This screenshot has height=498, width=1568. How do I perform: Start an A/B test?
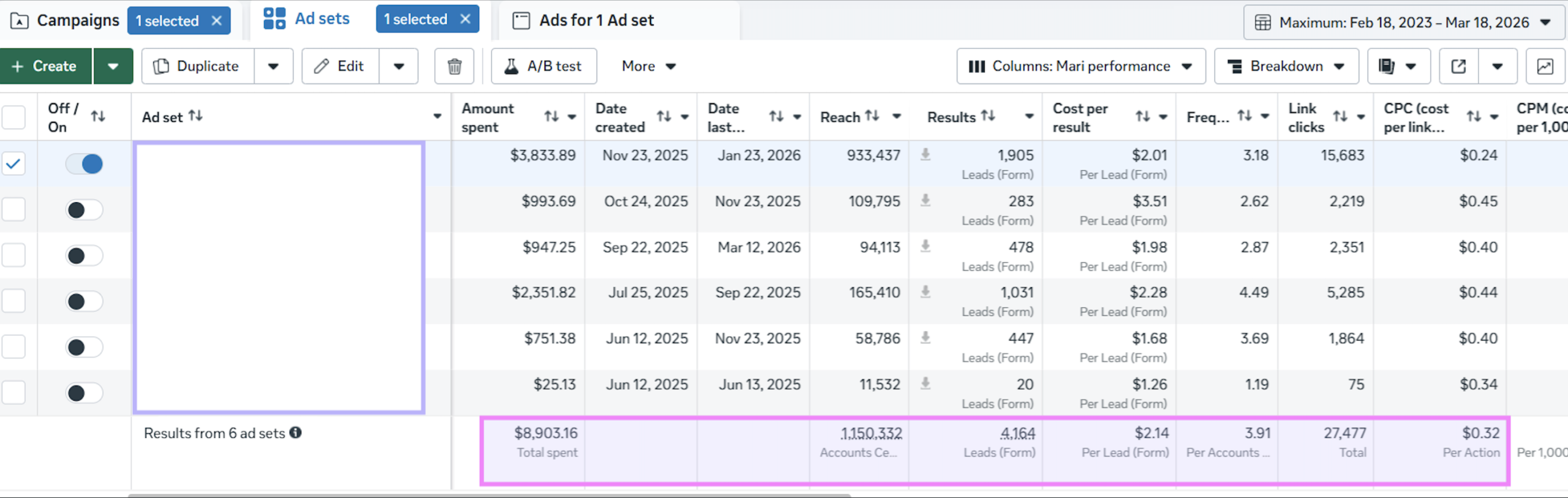(x=543, y=66)
